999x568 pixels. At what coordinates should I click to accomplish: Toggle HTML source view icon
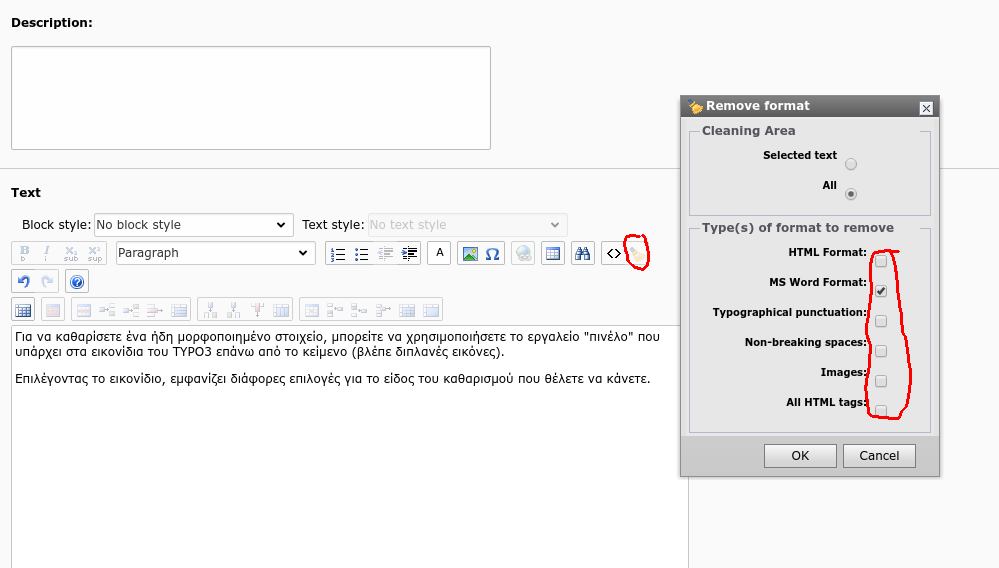[614, 254]
